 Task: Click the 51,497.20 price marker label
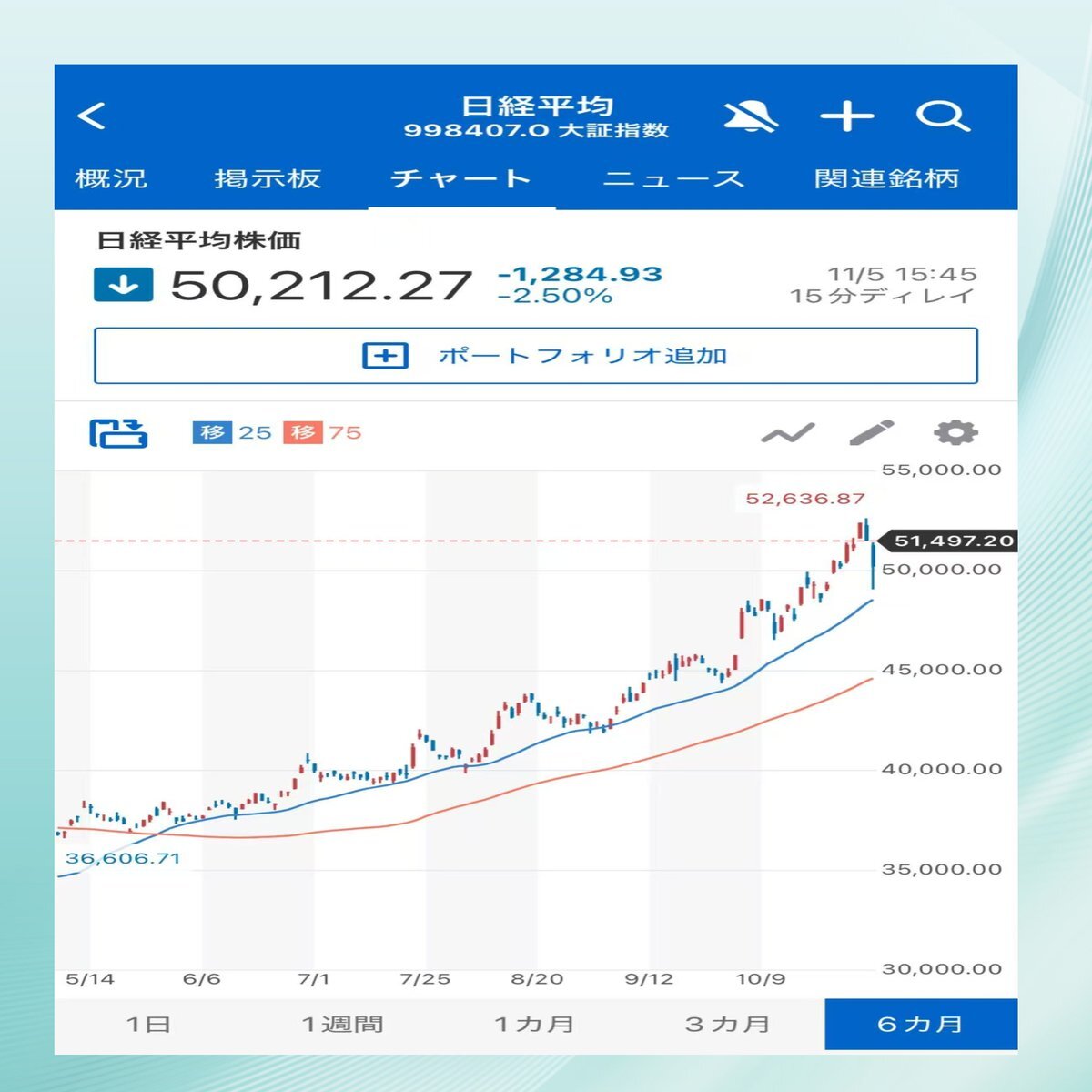pos(953,541)
